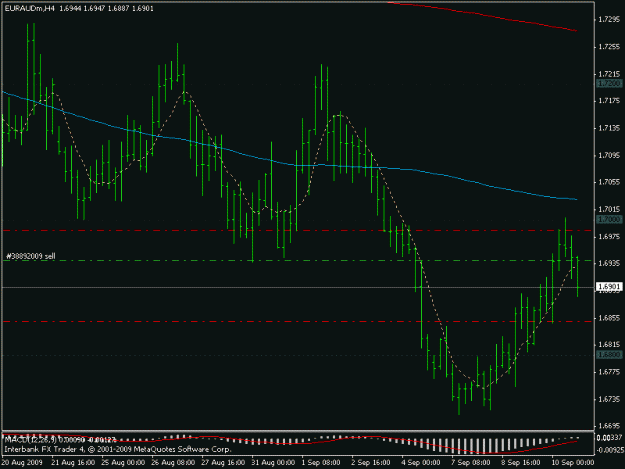Click the 20 Aug 2009 date label
The height and width of the screenshot is (469, 625).
[22, 463]
